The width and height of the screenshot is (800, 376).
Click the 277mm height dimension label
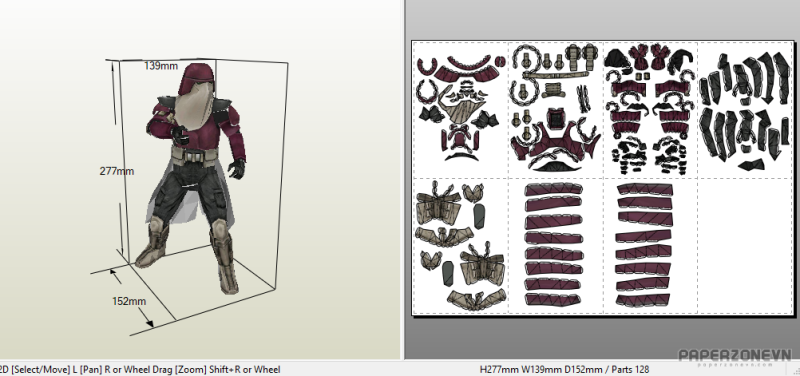click(x=117, y=171)
